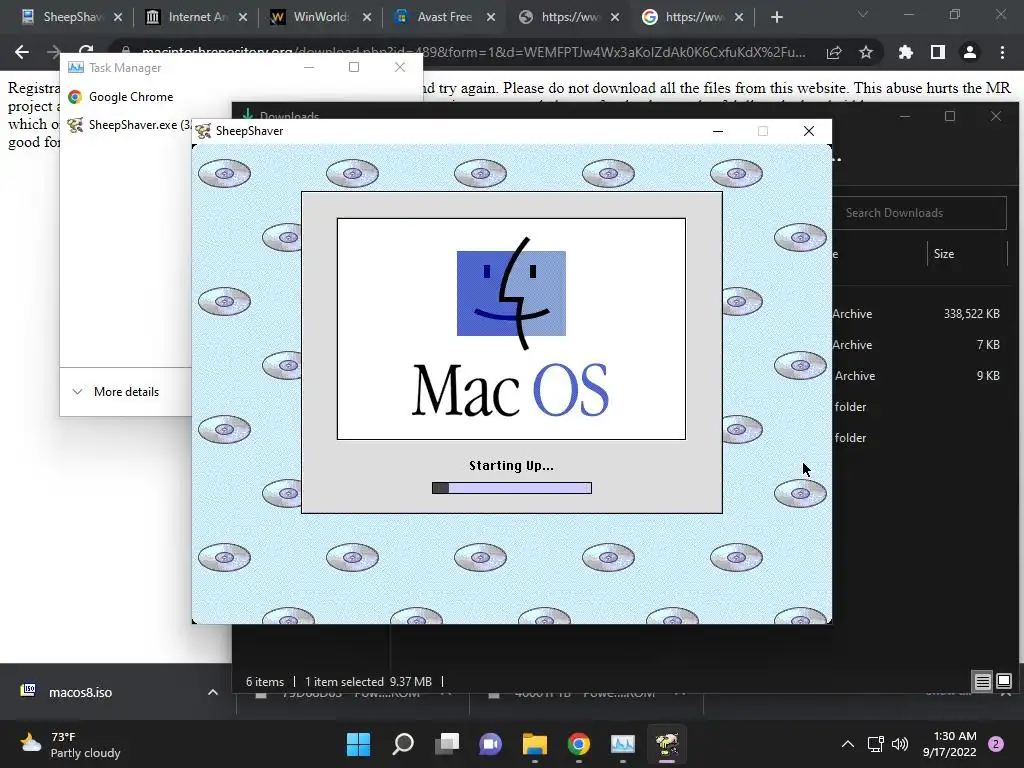
Task: Open taskbar Search
Action: coord(403,744)
